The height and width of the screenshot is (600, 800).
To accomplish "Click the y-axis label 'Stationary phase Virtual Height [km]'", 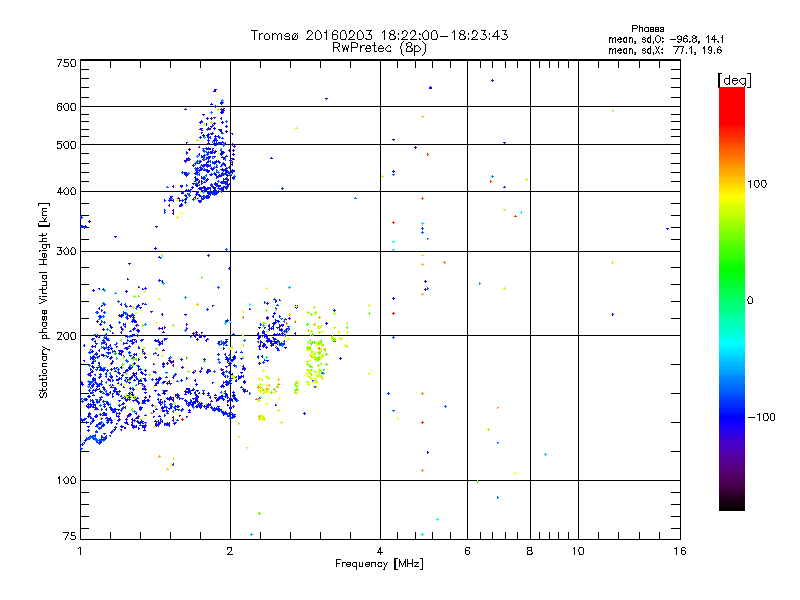I will click(44, 300).
